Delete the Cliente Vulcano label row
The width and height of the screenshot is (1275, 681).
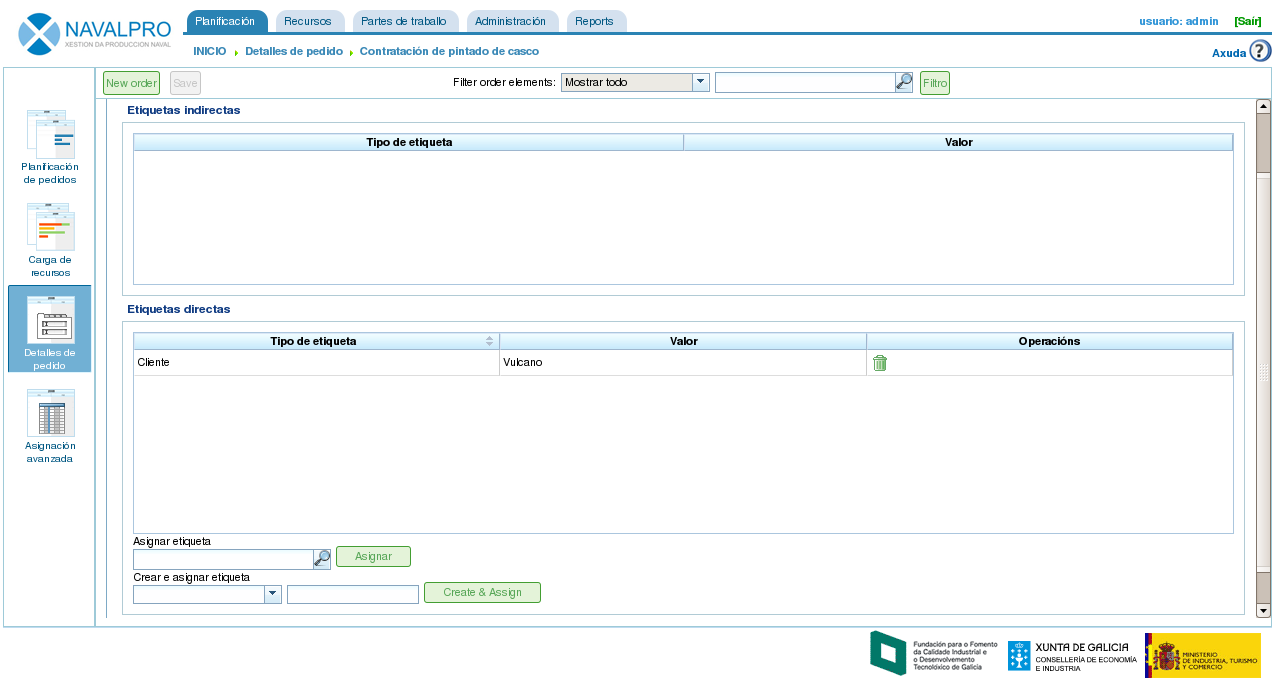pos(880,363)
